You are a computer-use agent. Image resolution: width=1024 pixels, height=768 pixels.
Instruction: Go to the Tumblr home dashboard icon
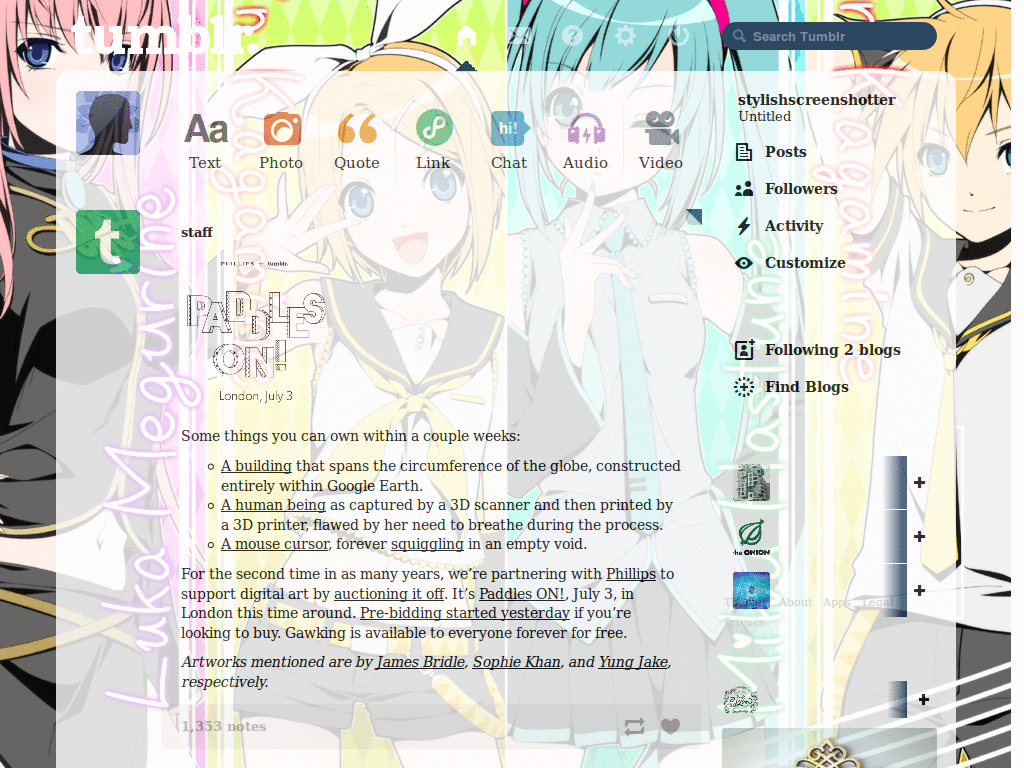[x=466, y=35]
